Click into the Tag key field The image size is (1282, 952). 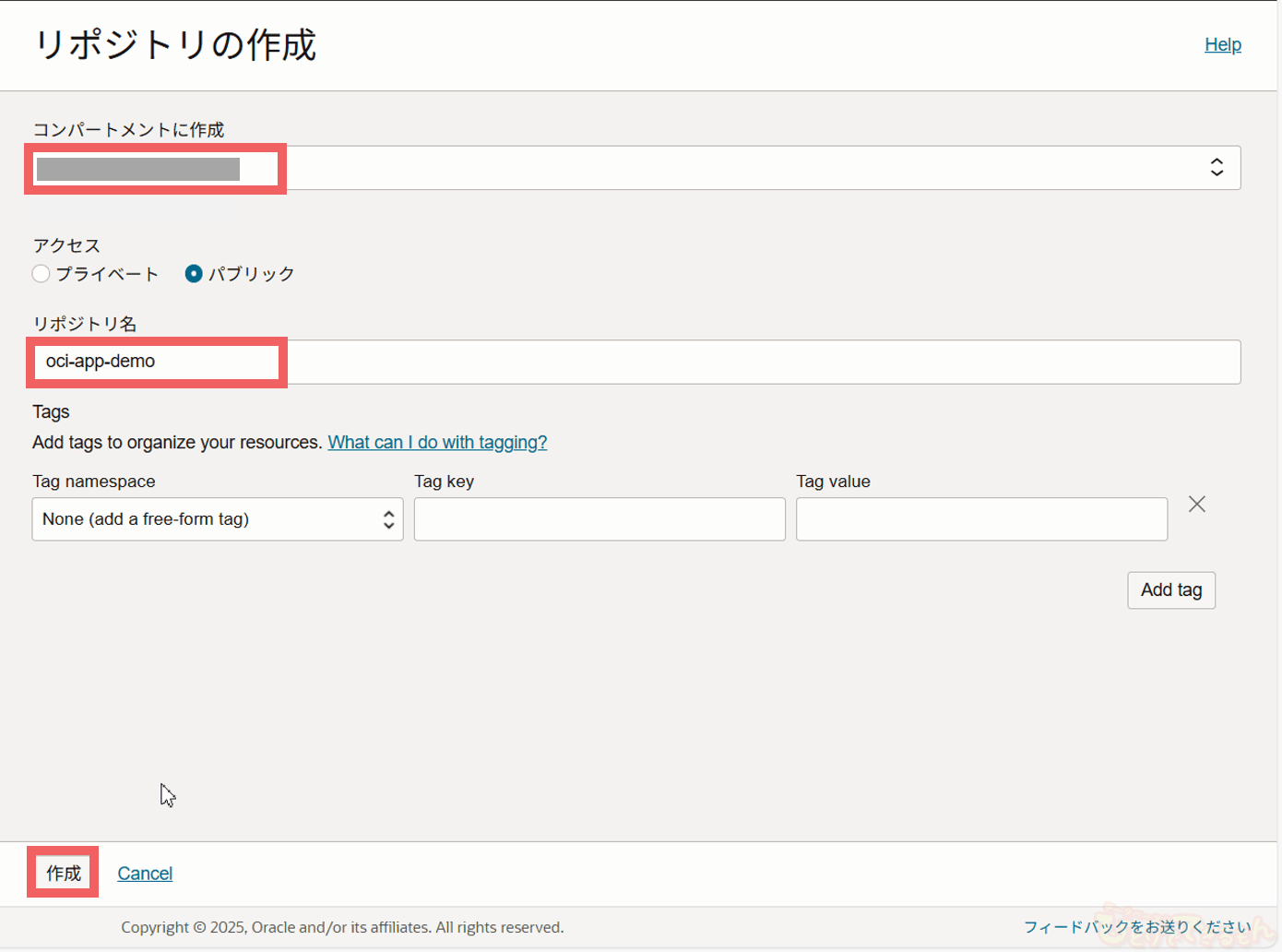pyautogui.click(x=599, y=519)
